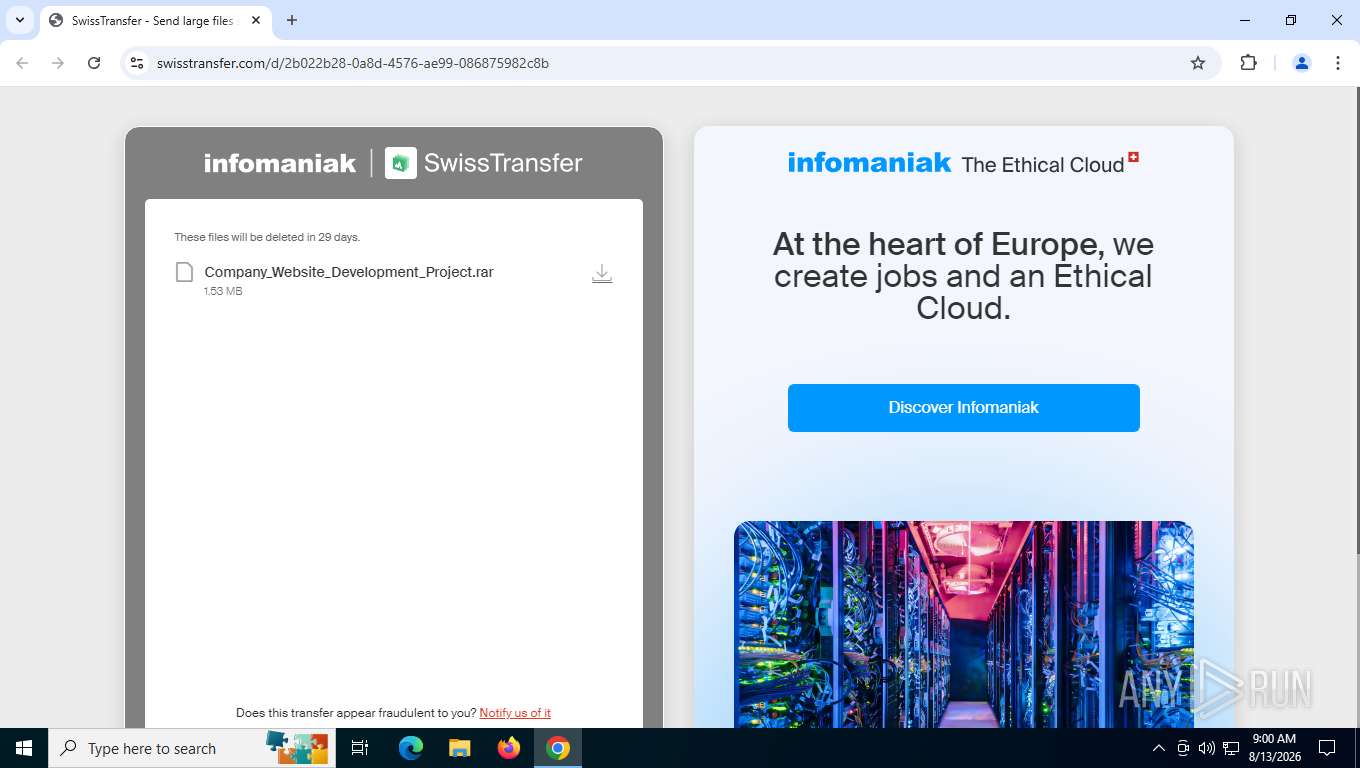This screenshot has height=768, width=1360.
Task: Go back with the browser back arrow
Action: point(22,63)
